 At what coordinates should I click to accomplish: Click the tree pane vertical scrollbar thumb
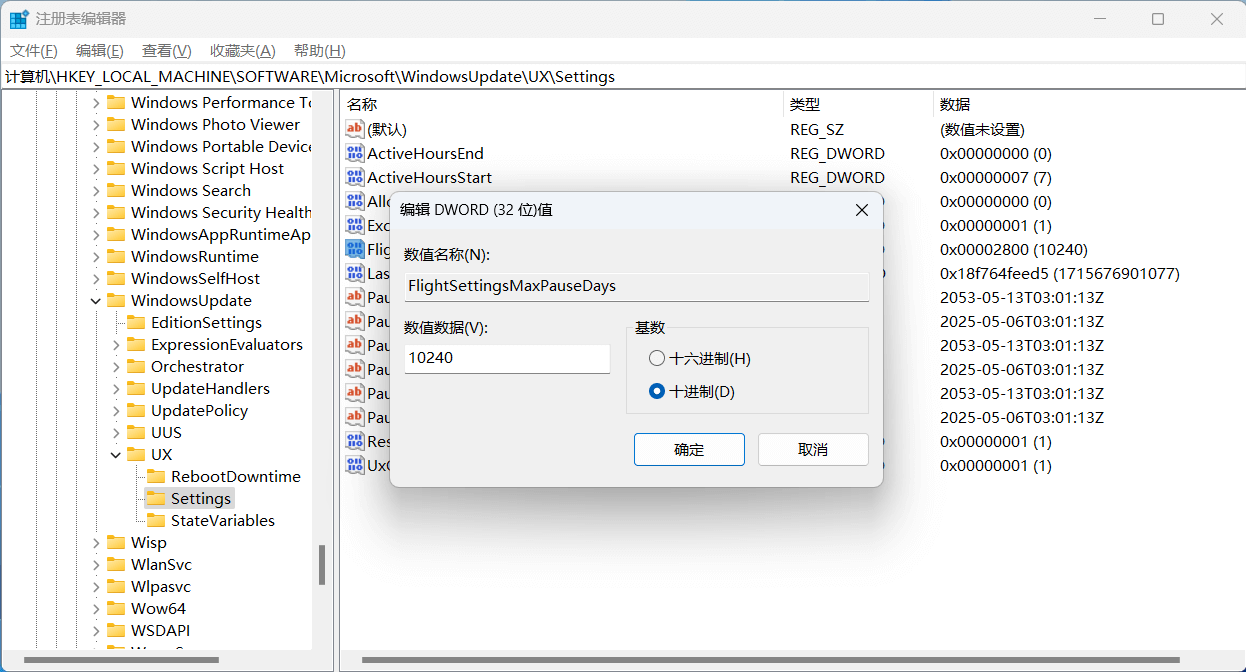pyautogui.click(x=322, y=565)
